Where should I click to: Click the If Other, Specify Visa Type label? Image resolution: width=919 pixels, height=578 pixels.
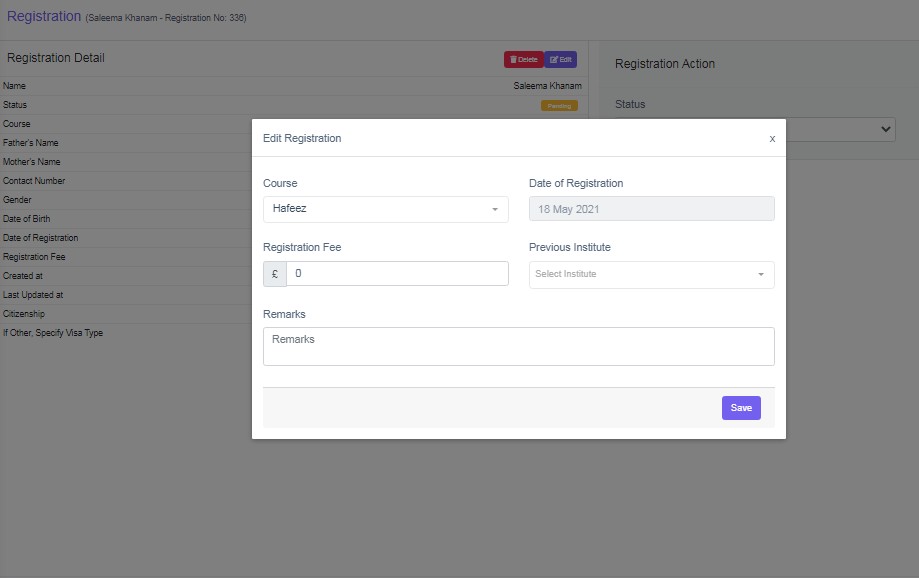click(53, 332)
